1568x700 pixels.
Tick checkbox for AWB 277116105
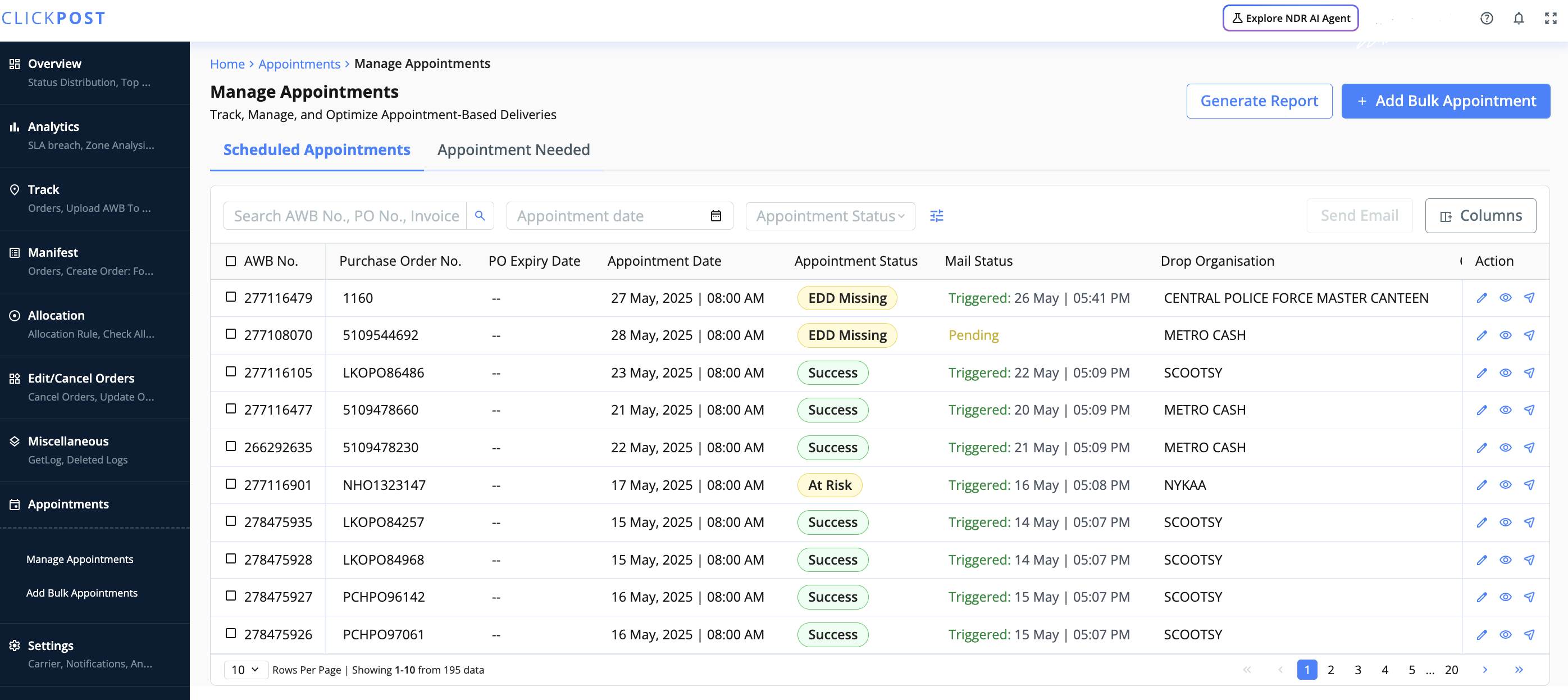(231, 371)
